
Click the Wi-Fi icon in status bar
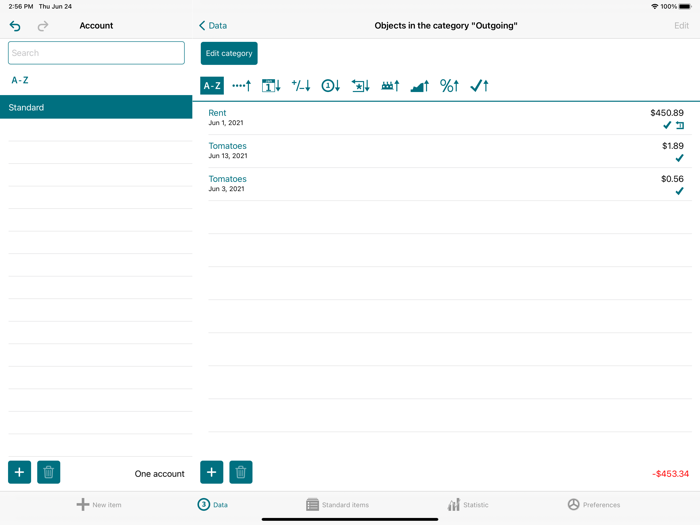click(x=654, y=6)
